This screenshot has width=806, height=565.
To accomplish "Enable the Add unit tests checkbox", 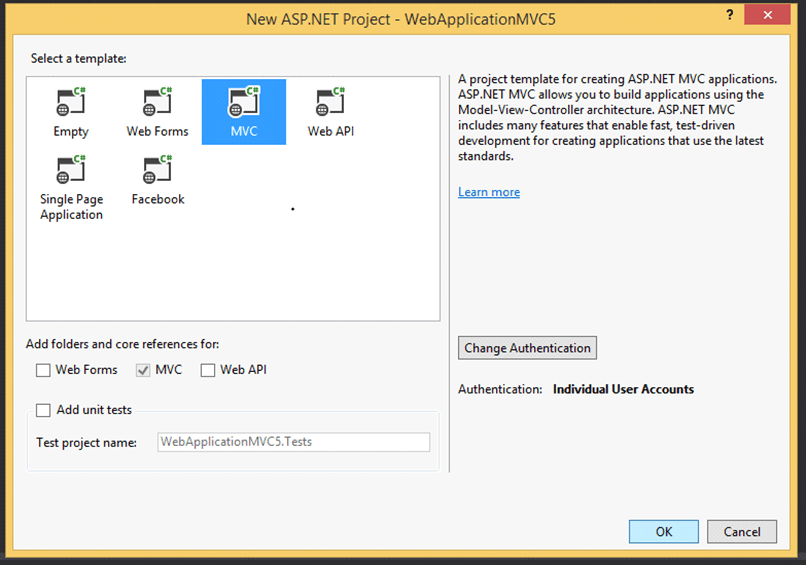I will [x=43, y=410].
